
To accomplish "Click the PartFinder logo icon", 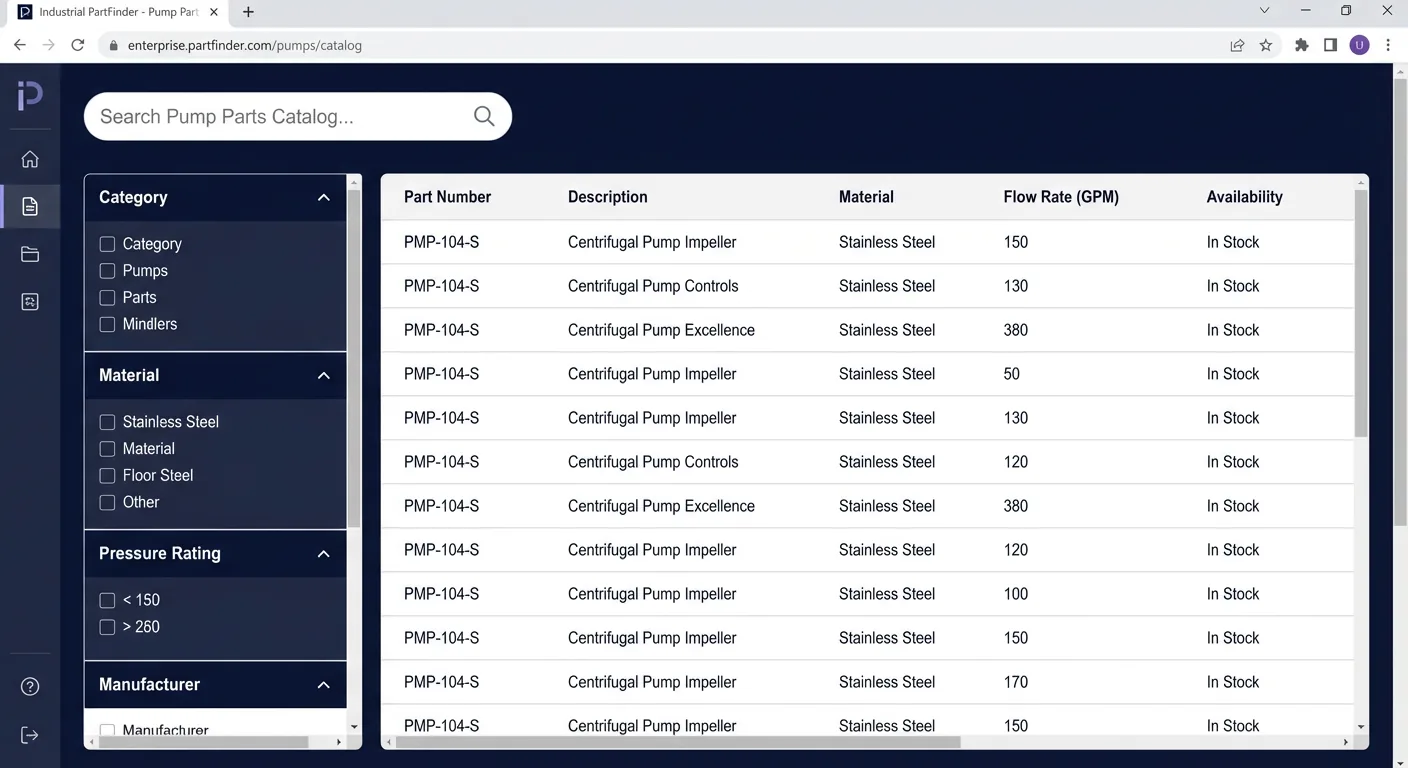I will pos(30,96).
